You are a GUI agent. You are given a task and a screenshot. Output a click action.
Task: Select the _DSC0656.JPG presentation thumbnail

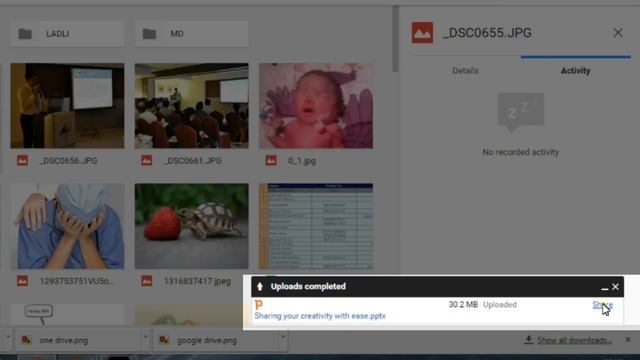(x=67, y=106)
